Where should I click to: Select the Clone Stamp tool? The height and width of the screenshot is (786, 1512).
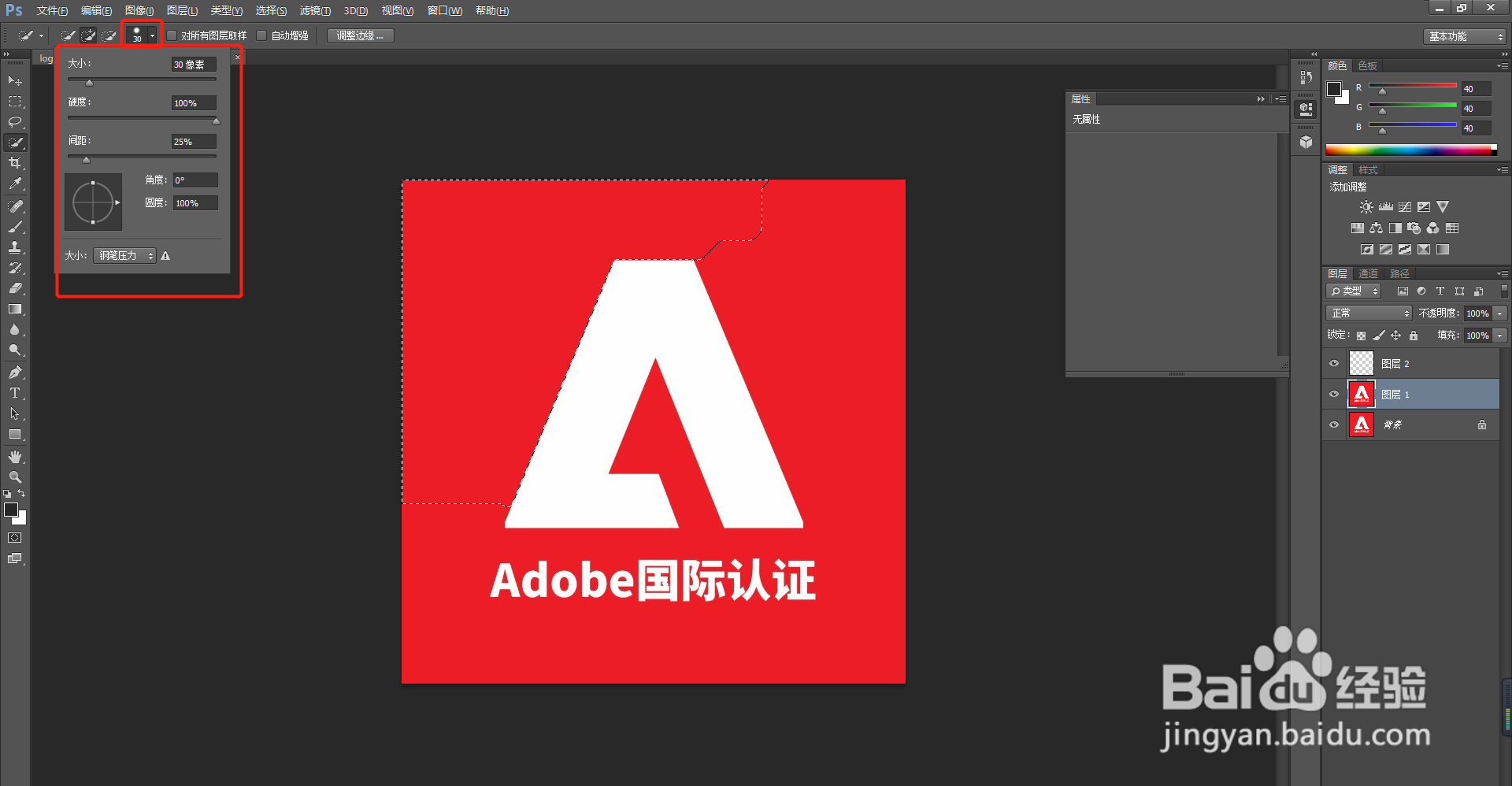click(15, 247)
